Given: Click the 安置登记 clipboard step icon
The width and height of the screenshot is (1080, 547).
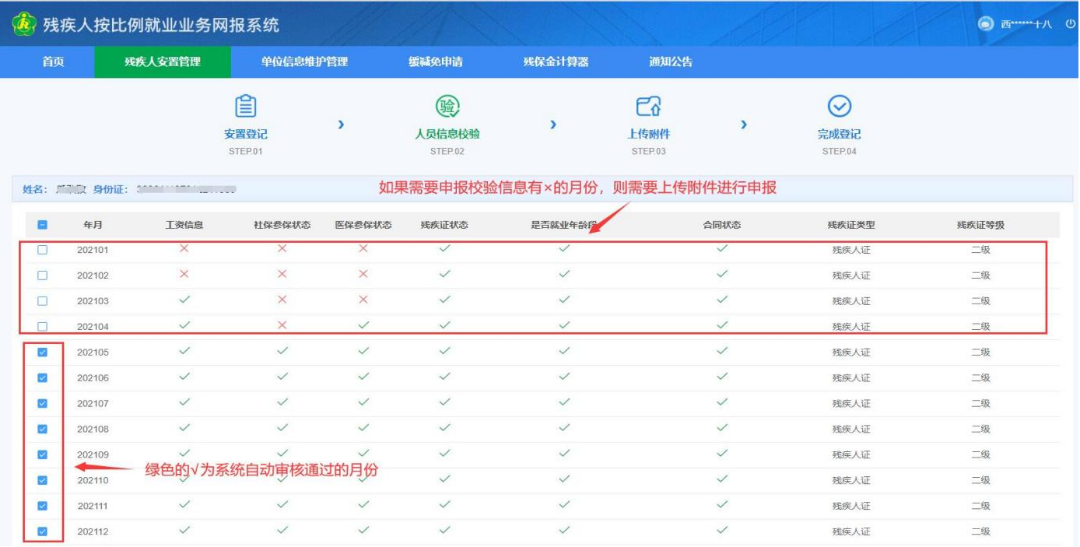Looking at the screenshot, I should point(245,106).
